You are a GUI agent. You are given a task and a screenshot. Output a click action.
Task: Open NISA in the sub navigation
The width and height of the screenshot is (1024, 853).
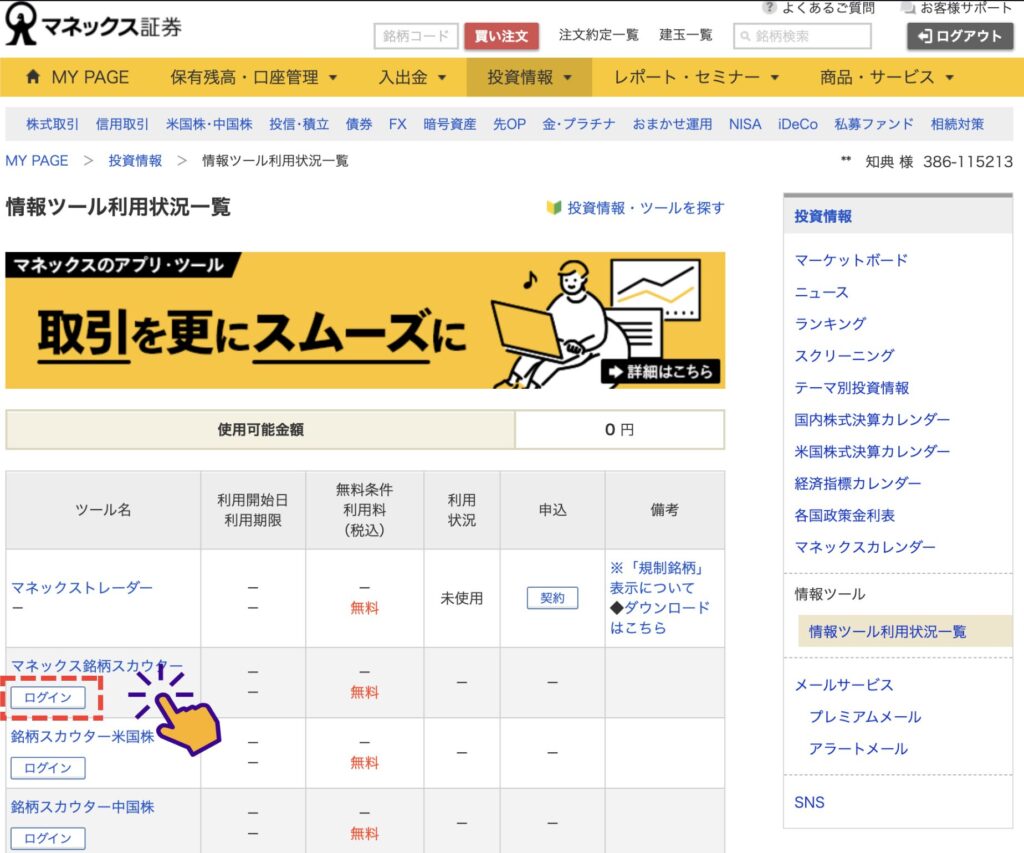[x=745, y=124]
